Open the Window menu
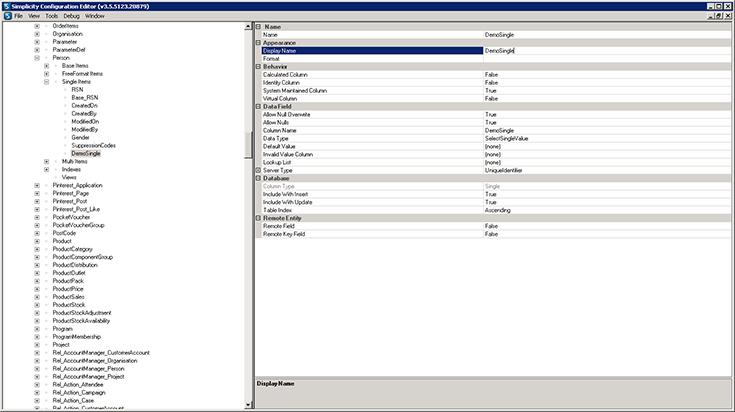The width and height of the screenshot is (735, 412). click(x=95, y=16)
